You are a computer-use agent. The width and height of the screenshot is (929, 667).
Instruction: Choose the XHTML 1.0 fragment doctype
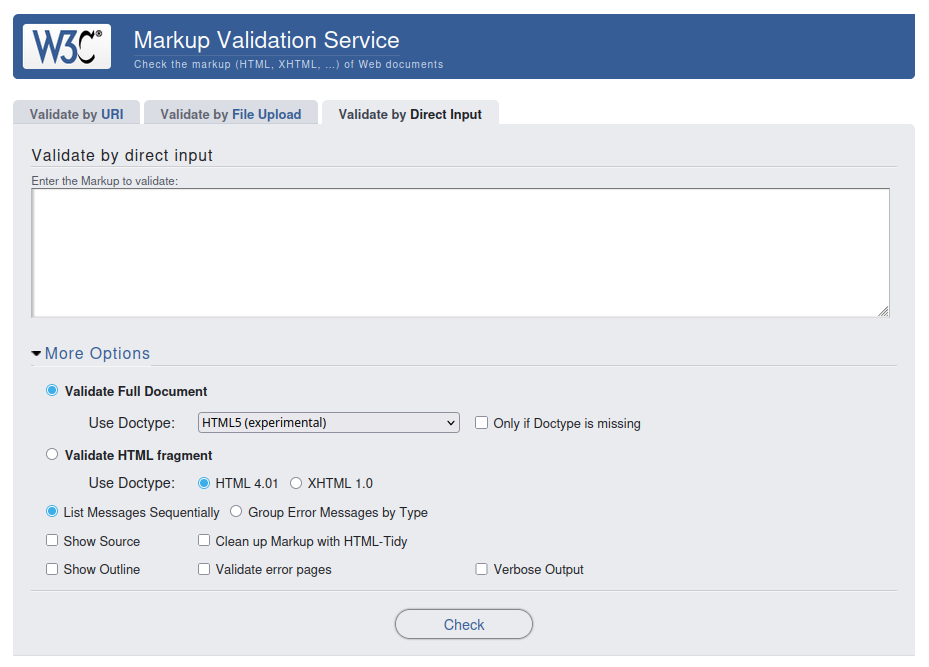(x=296, y=483)
